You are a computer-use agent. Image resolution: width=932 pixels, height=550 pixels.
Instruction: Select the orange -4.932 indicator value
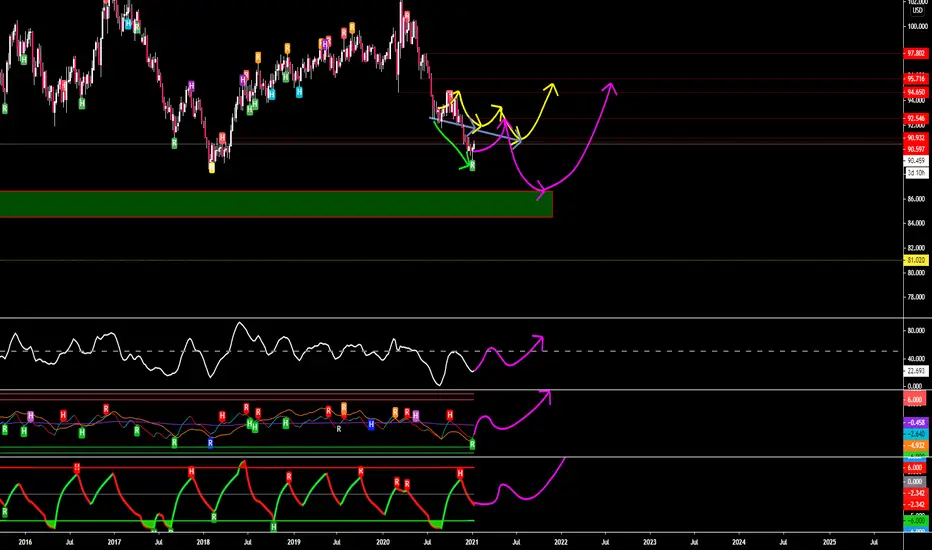click(x=916, y=445)
